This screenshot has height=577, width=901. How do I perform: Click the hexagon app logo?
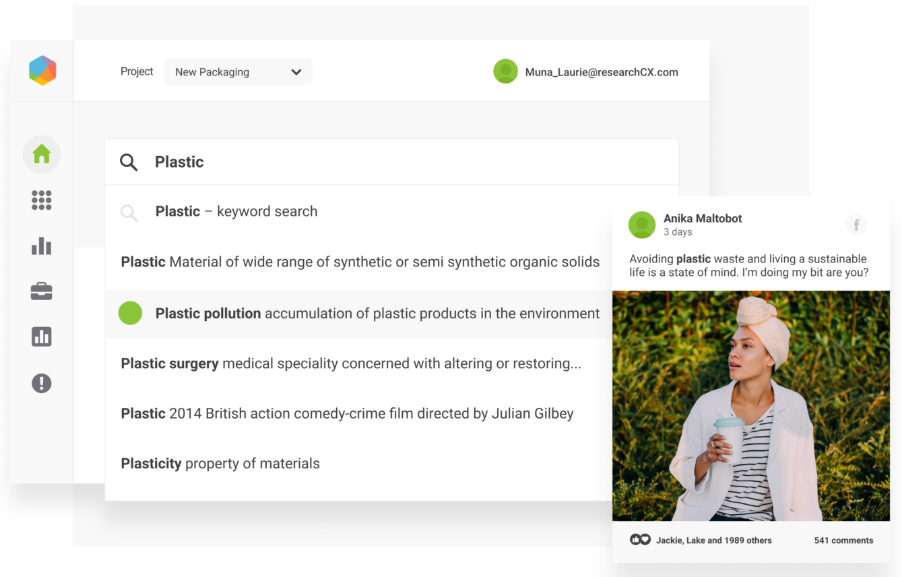pyautogui.click(x=42, y=70)
